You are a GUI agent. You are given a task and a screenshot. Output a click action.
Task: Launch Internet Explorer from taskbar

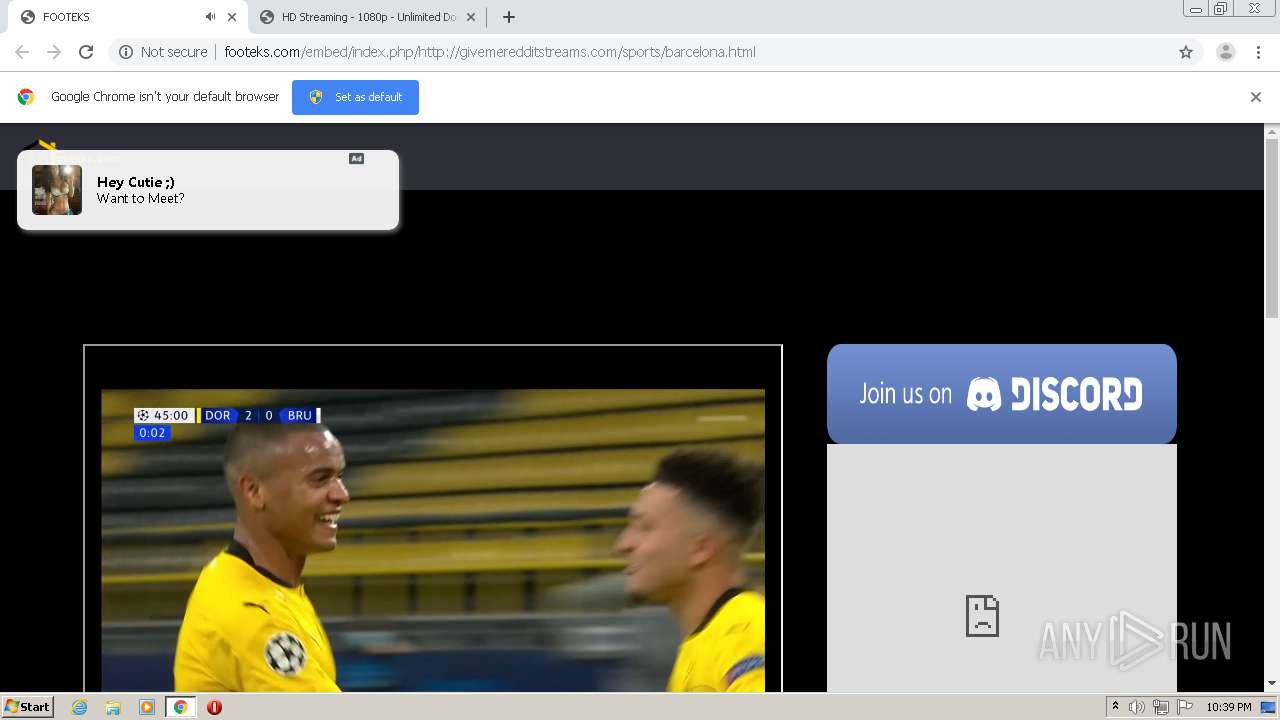pyautogui.click(x=80, y=707)
